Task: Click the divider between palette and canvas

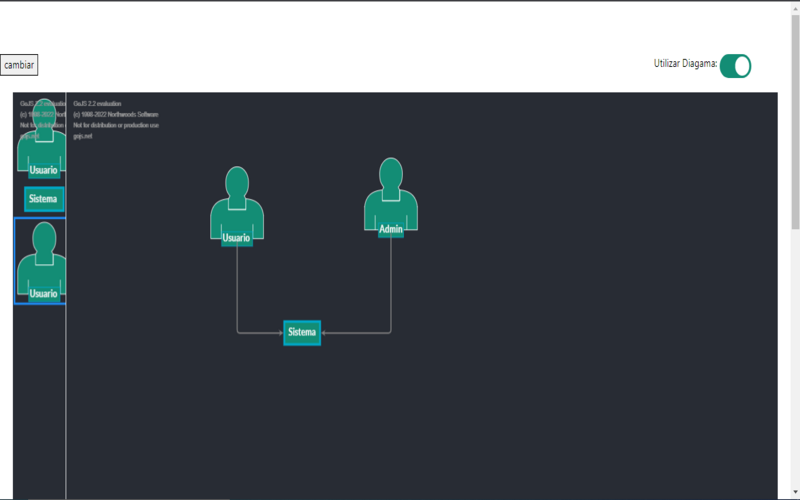Action: click(66, 350)
